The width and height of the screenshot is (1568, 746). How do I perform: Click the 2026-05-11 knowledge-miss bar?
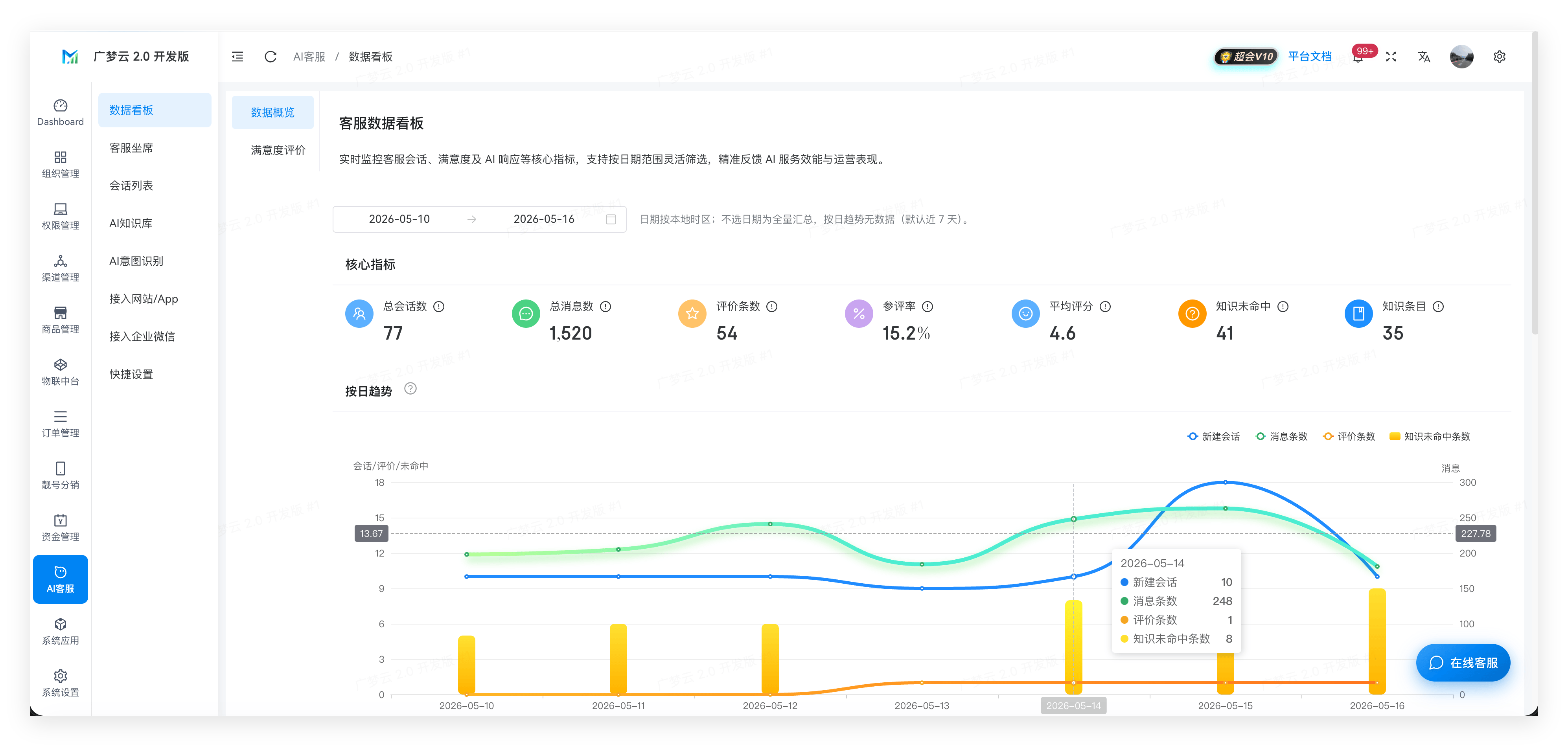click(x=618, y=659)
